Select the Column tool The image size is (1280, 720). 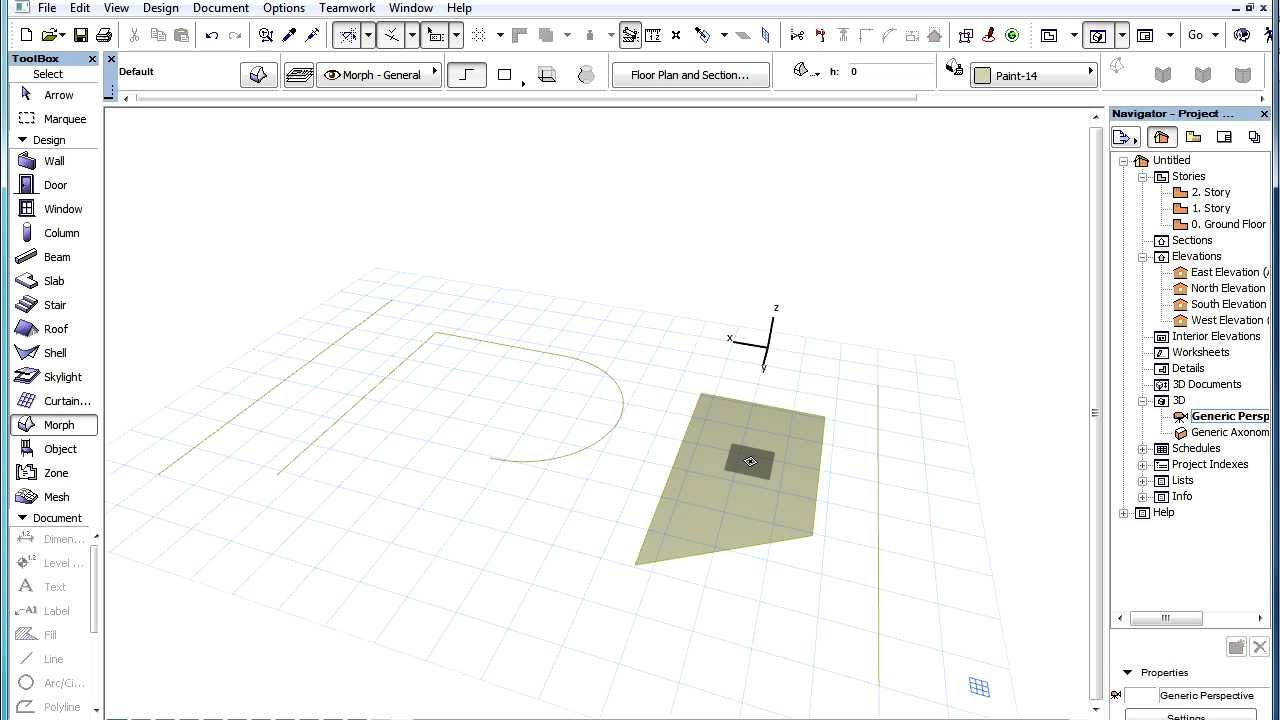click(55, 233)
